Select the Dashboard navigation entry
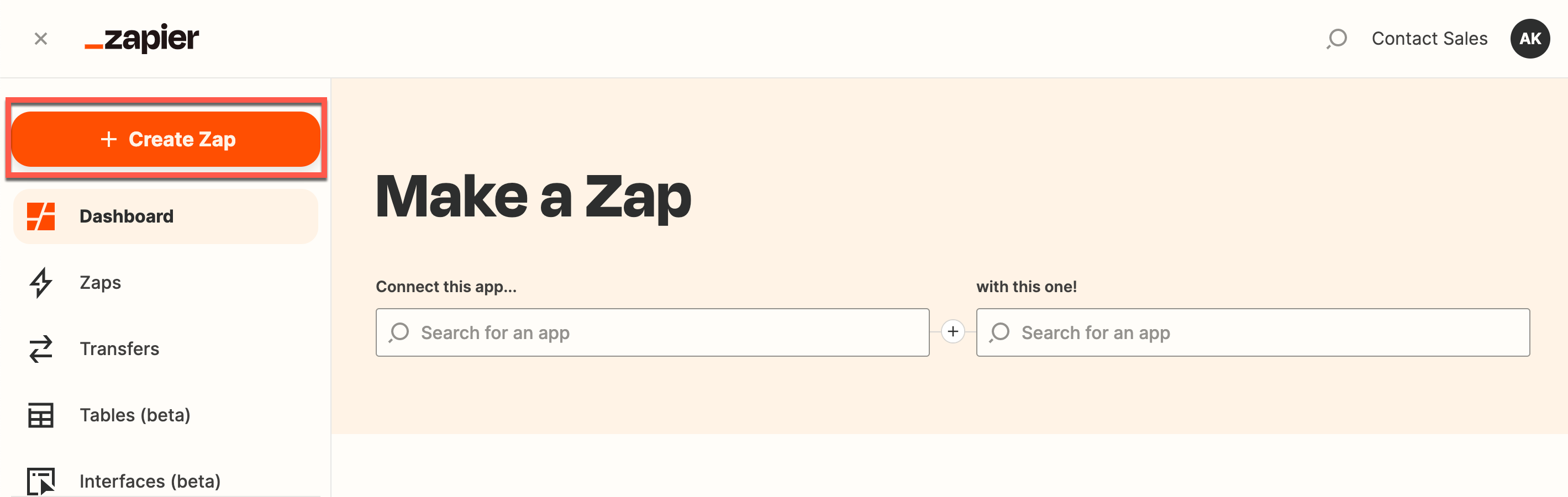 coord(127,216)
